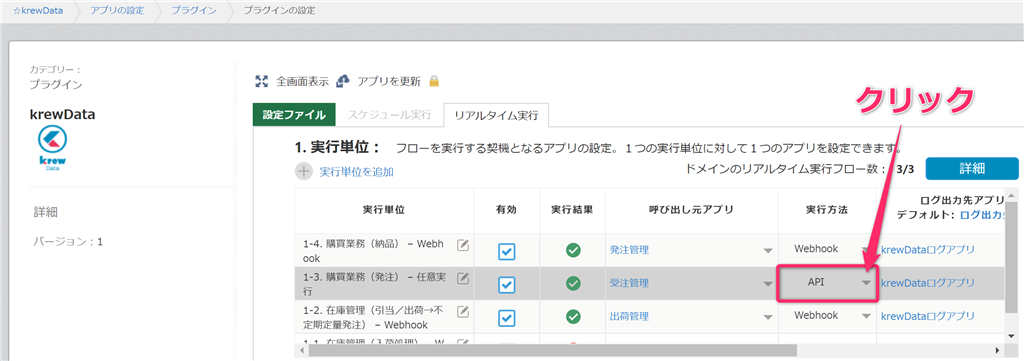The width and height of the screenshot is (1024, 361).
Task: Open krewDataログアプリ link in 1-2 row
Action: (927, 316)
